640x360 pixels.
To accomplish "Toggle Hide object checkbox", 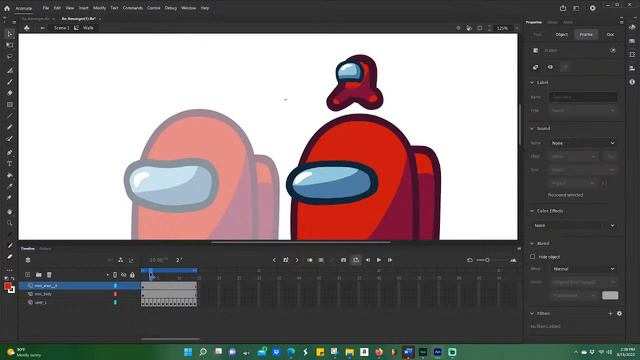I will (x=532, y=257).
